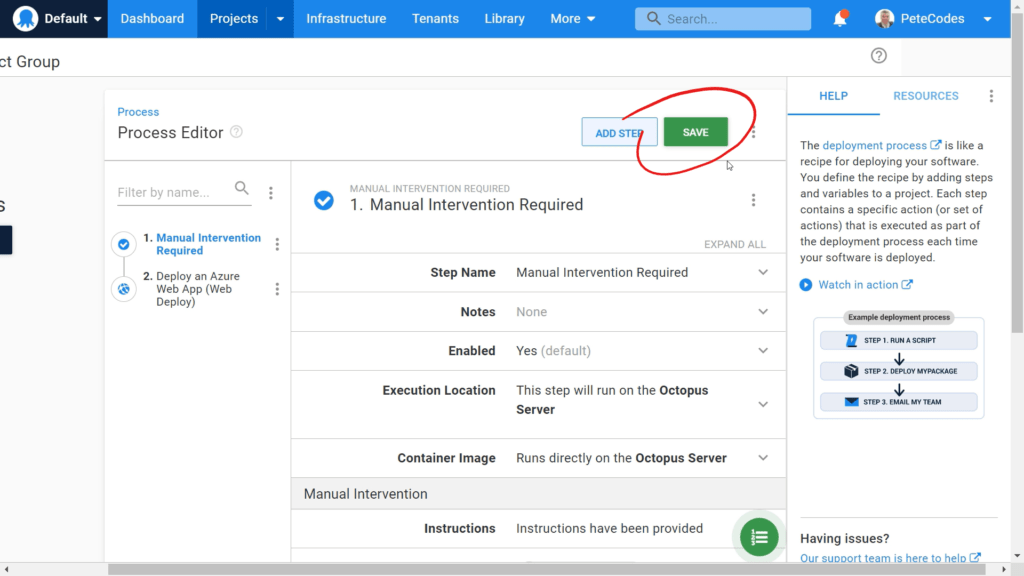1024x576 pixels.
Task: Open the overflow menu for step 1 in sidebar
Action: pos(277,244)
